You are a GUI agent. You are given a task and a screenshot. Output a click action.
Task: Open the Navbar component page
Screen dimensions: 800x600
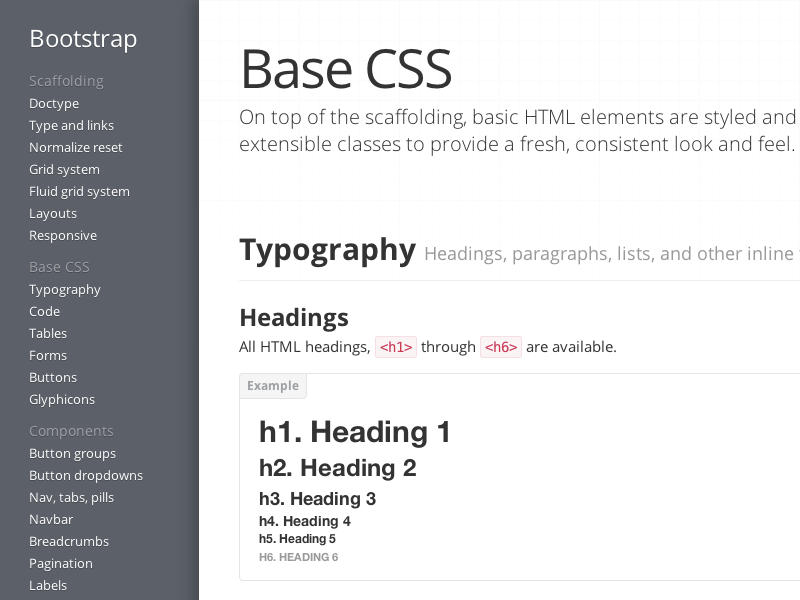tap(51, 519)
